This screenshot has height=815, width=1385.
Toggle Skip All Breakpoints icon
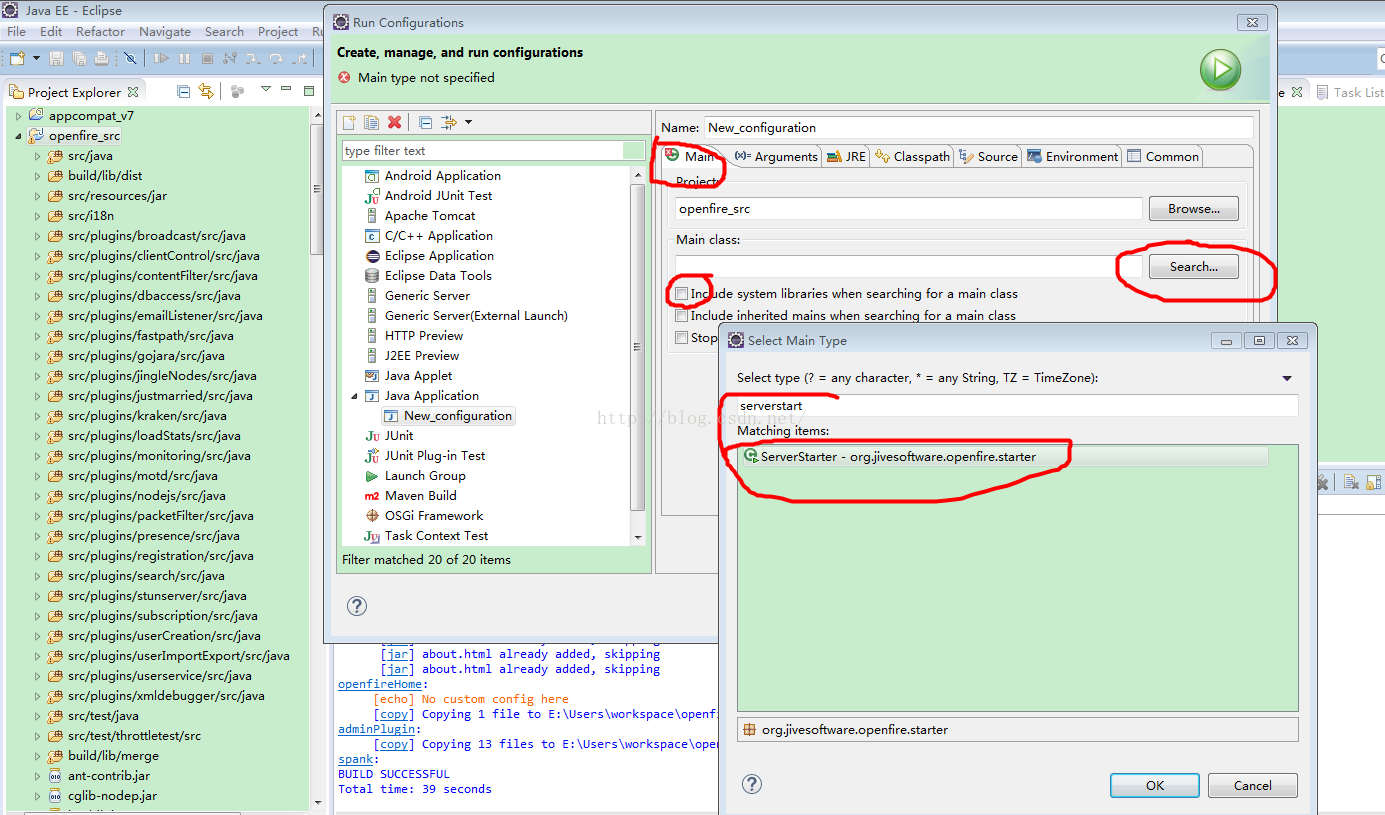pyautogui.click(x=130, y=59)
